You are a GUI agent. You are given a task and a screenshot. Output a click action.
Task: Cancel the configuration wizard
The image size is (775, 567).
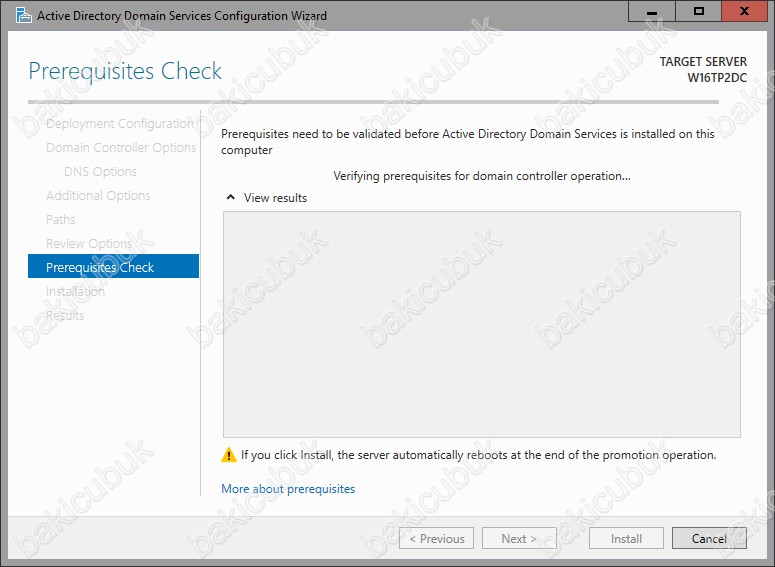point(709,538)
